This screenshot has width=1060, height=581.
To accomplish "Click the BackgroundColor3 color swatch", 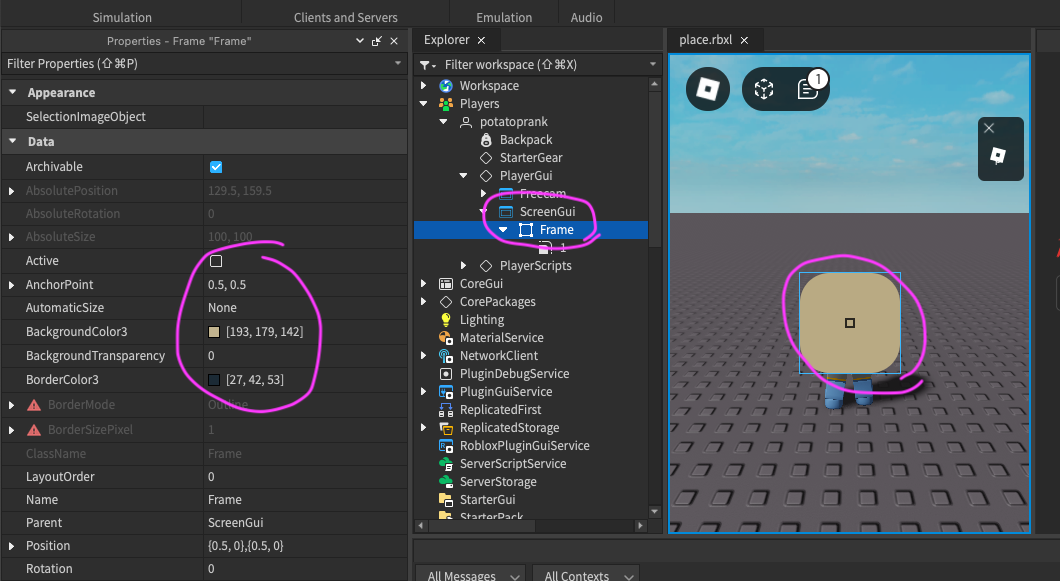I will click(214, 331).
